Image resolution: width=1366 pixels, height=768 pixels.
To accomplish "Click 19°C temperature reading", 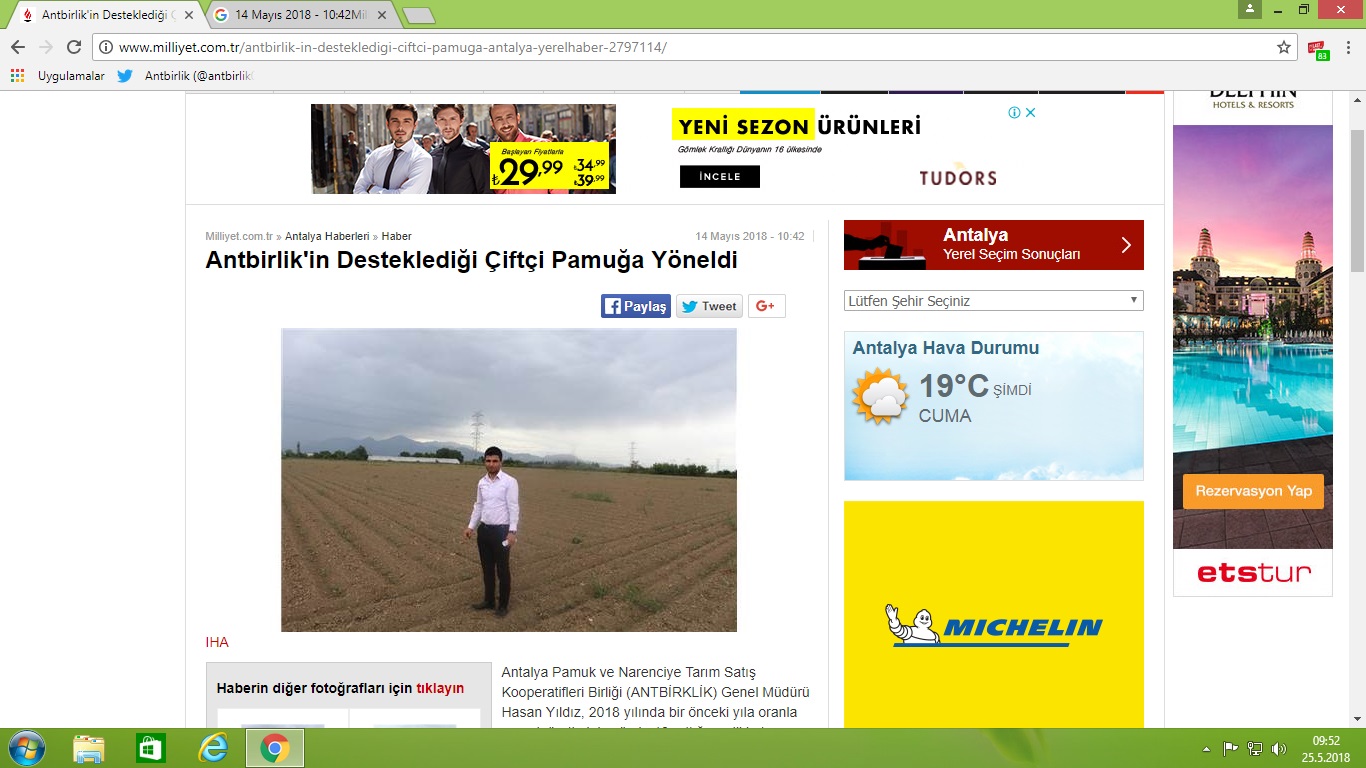I will coord(954,386).
